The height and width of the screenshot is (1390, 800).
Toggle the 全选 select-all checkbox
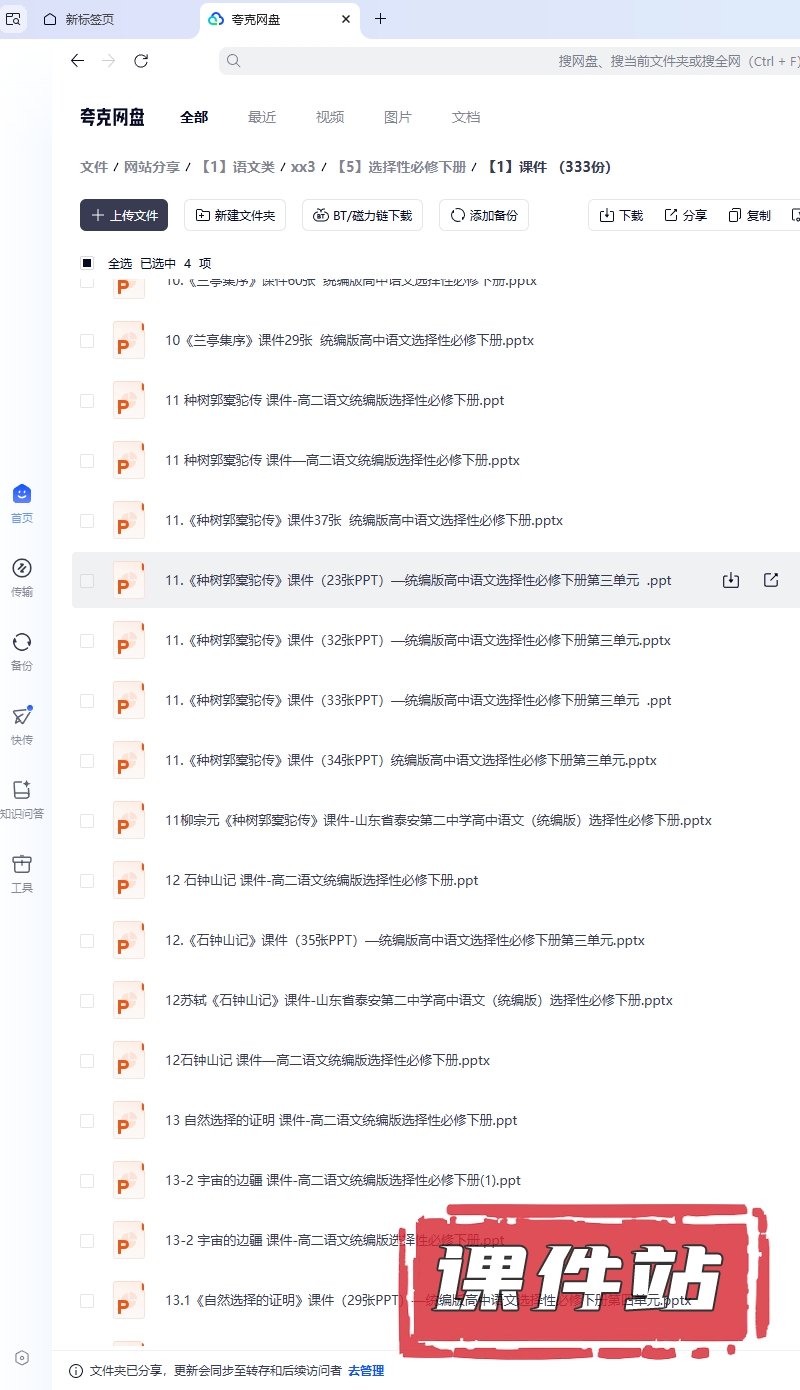[x=87, y=263]
